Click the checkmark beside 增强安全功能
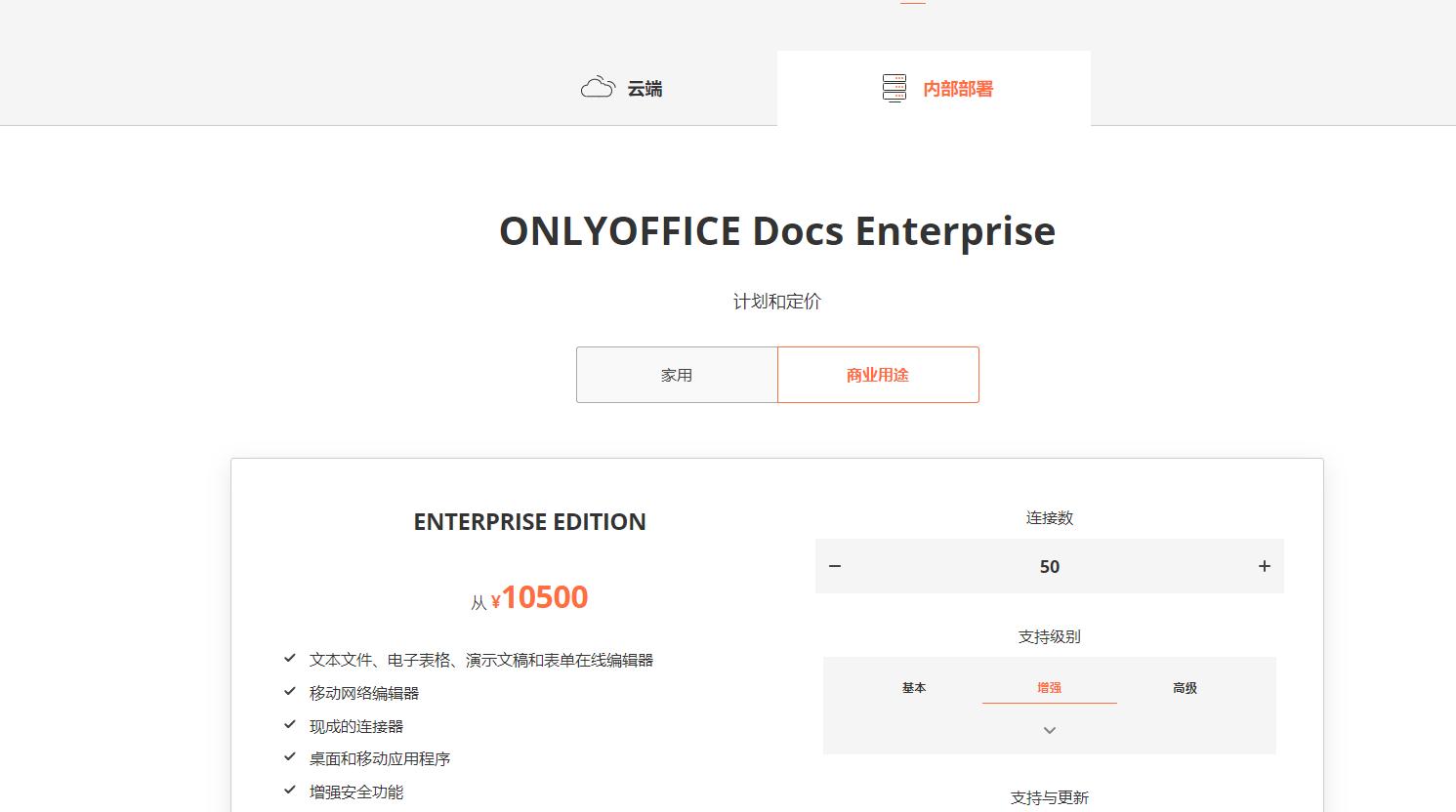Screen dimensions: 1456x812 click(x=289, y=792)
